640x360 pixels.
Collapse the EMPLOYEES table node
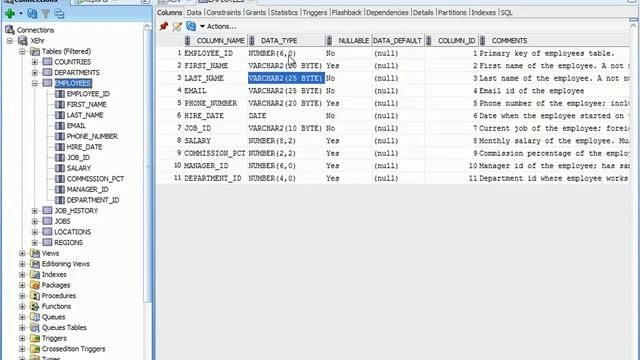pyautogui.click(x=35, y=83)
